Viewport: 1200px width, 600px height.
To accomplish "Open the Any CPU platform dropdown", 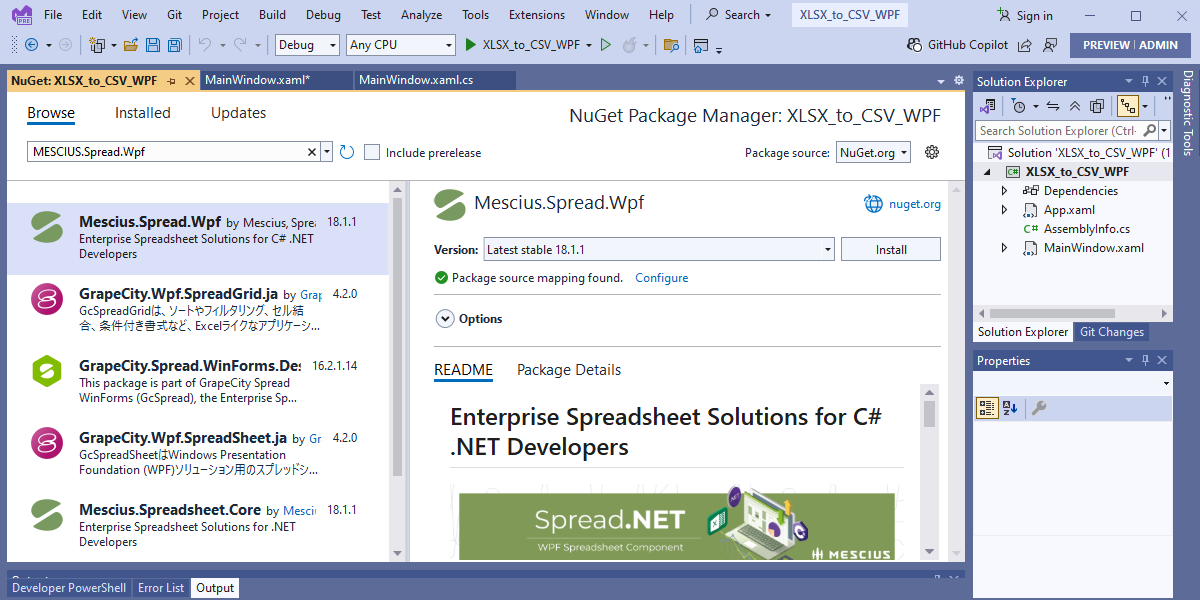I will point(401,45).
